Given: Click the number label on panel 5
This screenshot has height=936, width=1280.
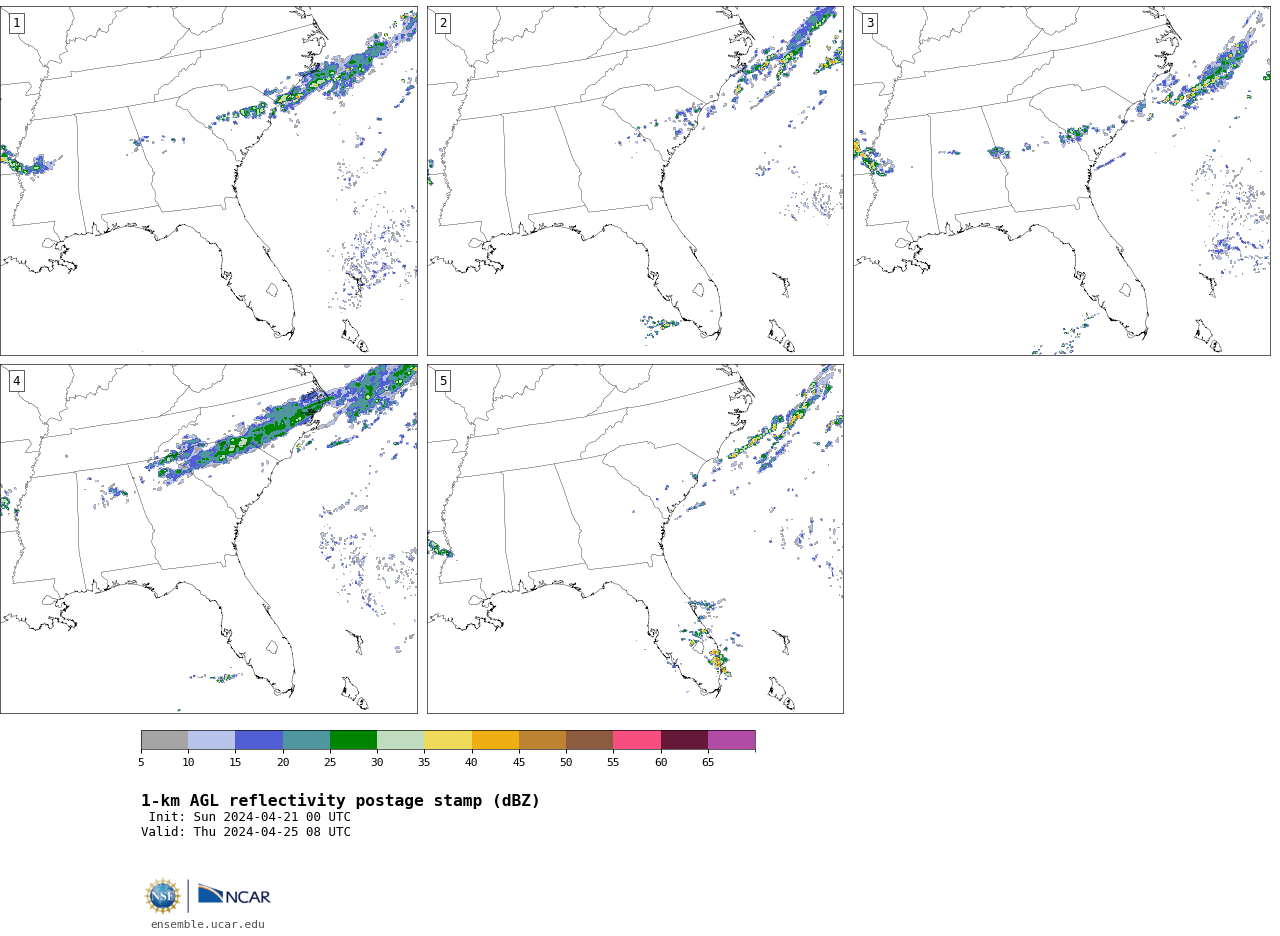Looking at the screenshot, I should (x=443, y=381).
